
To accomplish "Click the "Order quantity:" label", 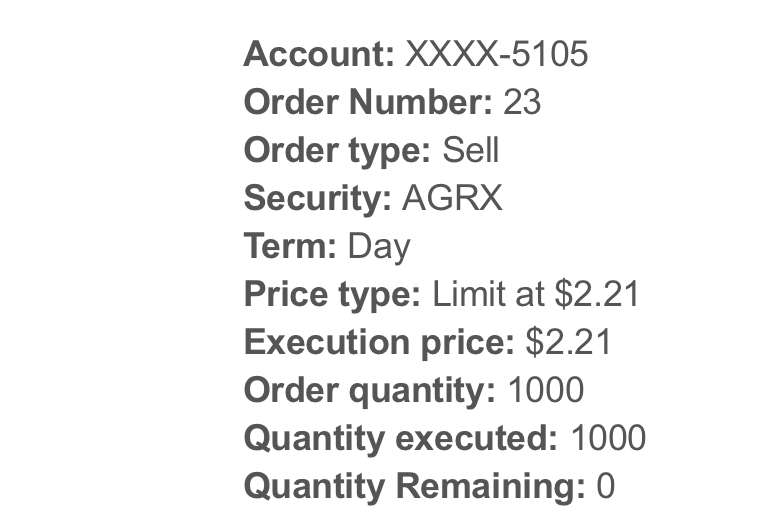I will tap(369, 390).
